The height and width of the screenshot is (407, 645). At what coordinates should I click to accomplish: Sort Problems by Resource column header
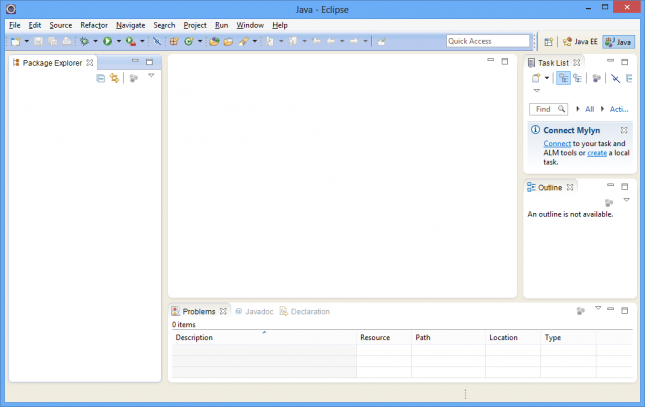pyautogui.click(x=384, y=337)
